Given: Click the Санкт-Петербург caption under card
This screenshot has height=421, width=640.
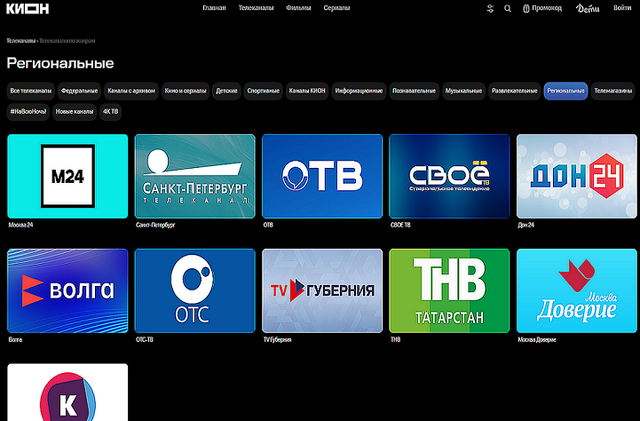Looking at the screenshot, I should click(156, 225).
